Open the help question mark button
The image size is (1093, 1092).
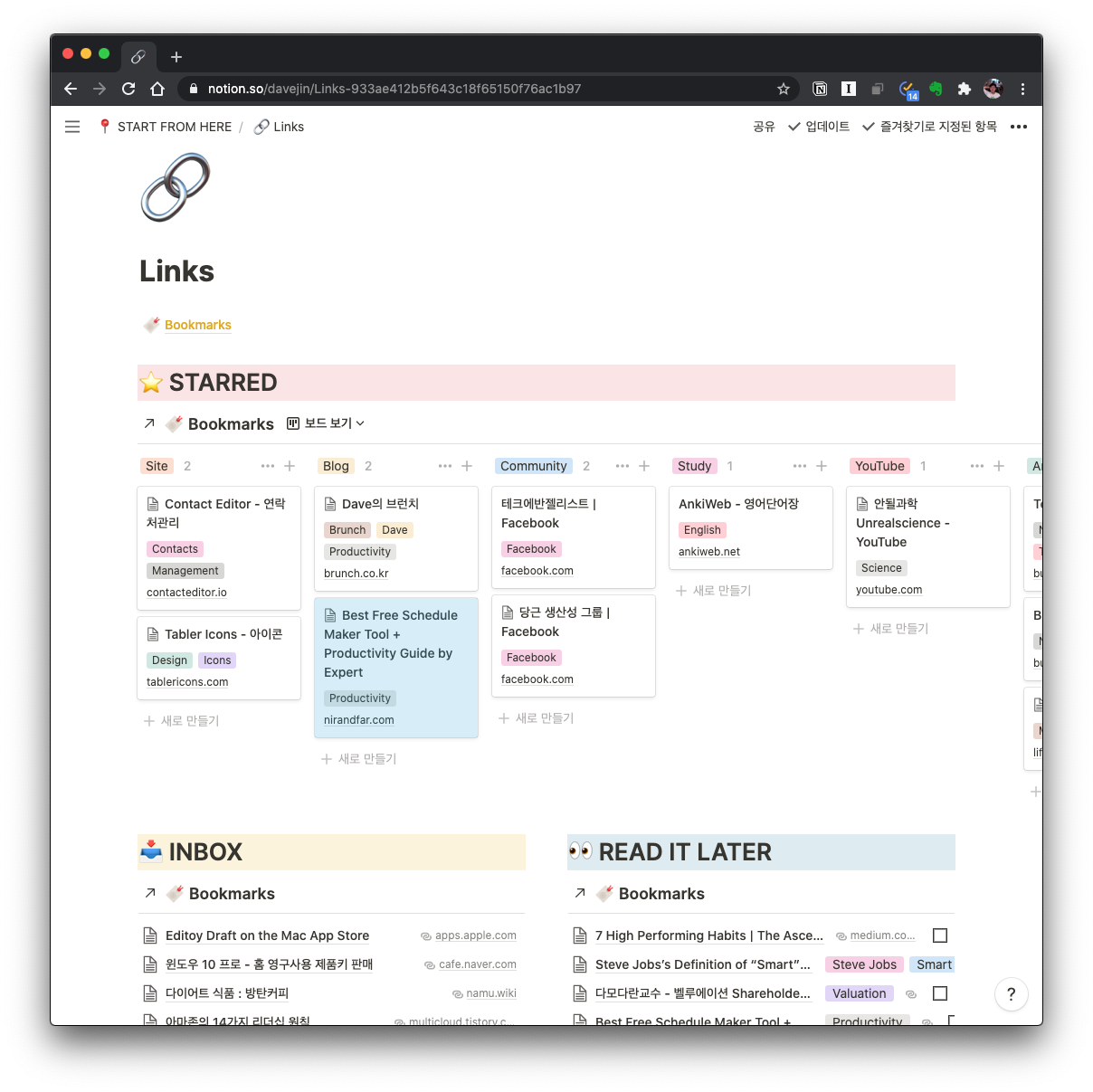click(x=1012, y=994)
